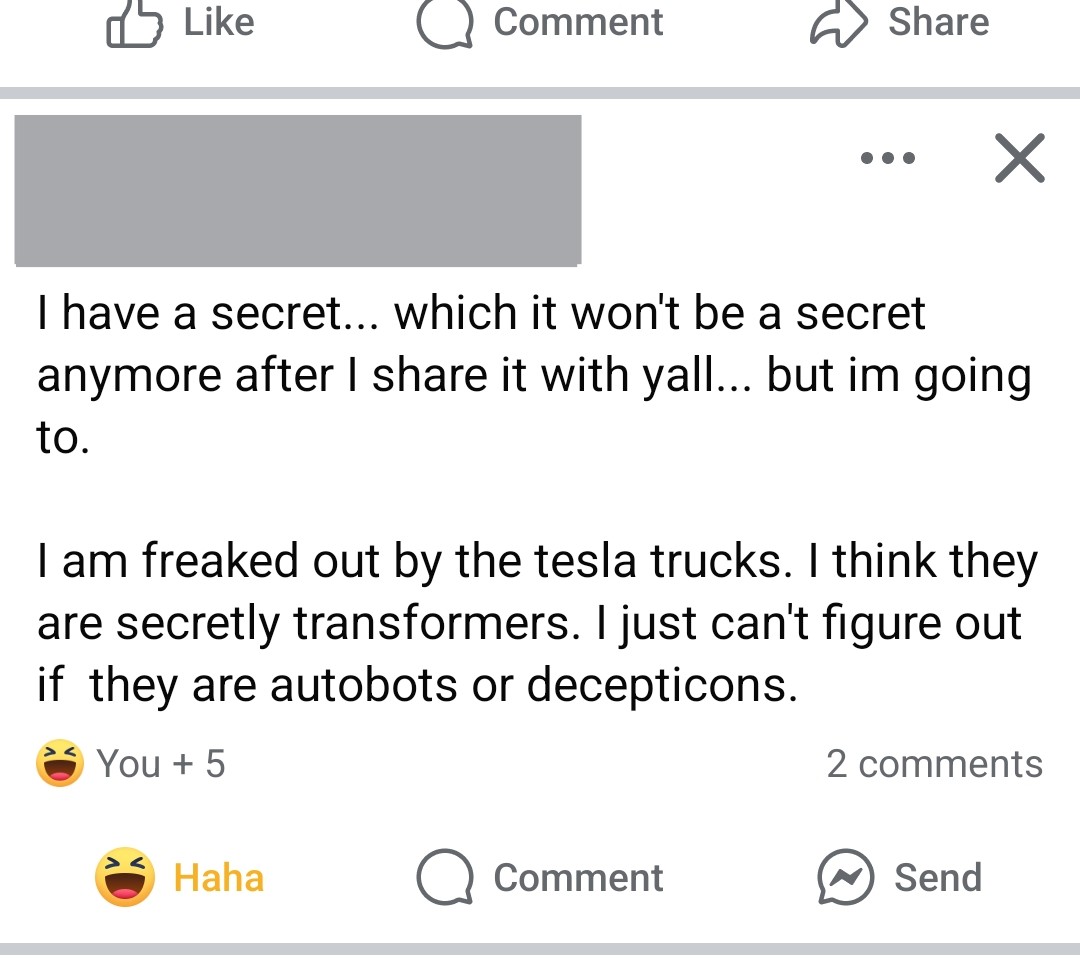This screenshot has width=1080, height=973.
Task: Tap the comment bubble icon beside Haha
Action: tap(444, 878)
